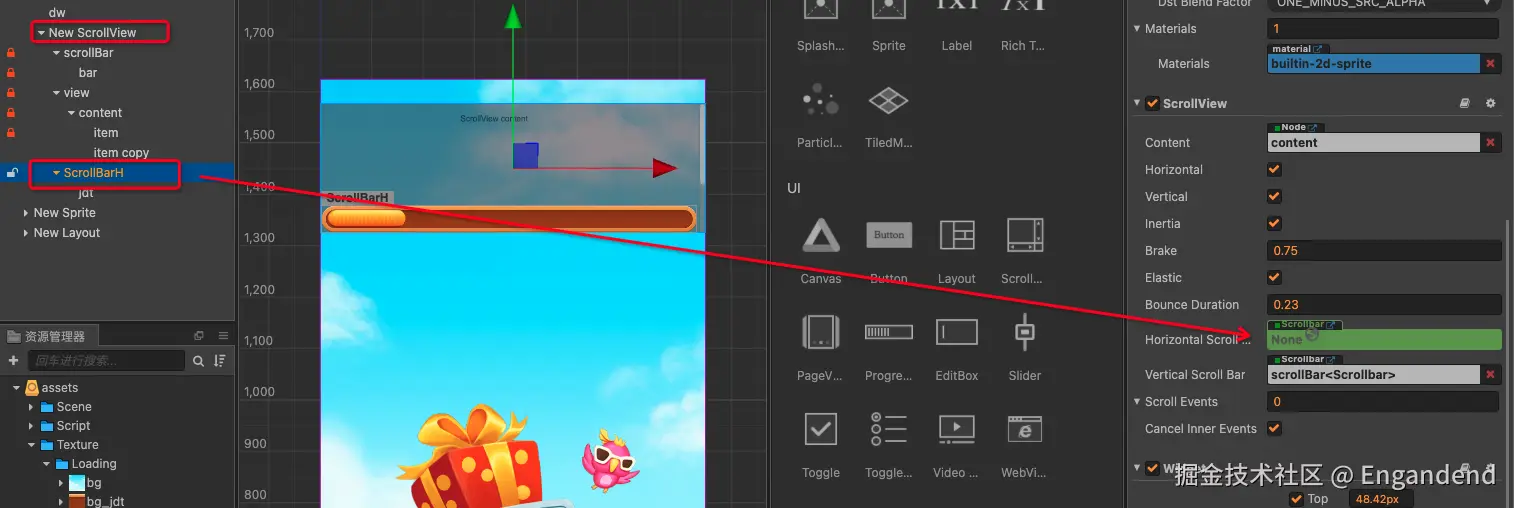1514x508 pixels.
Task: Edit the Brake value field
Action: tap(1383, 251)
